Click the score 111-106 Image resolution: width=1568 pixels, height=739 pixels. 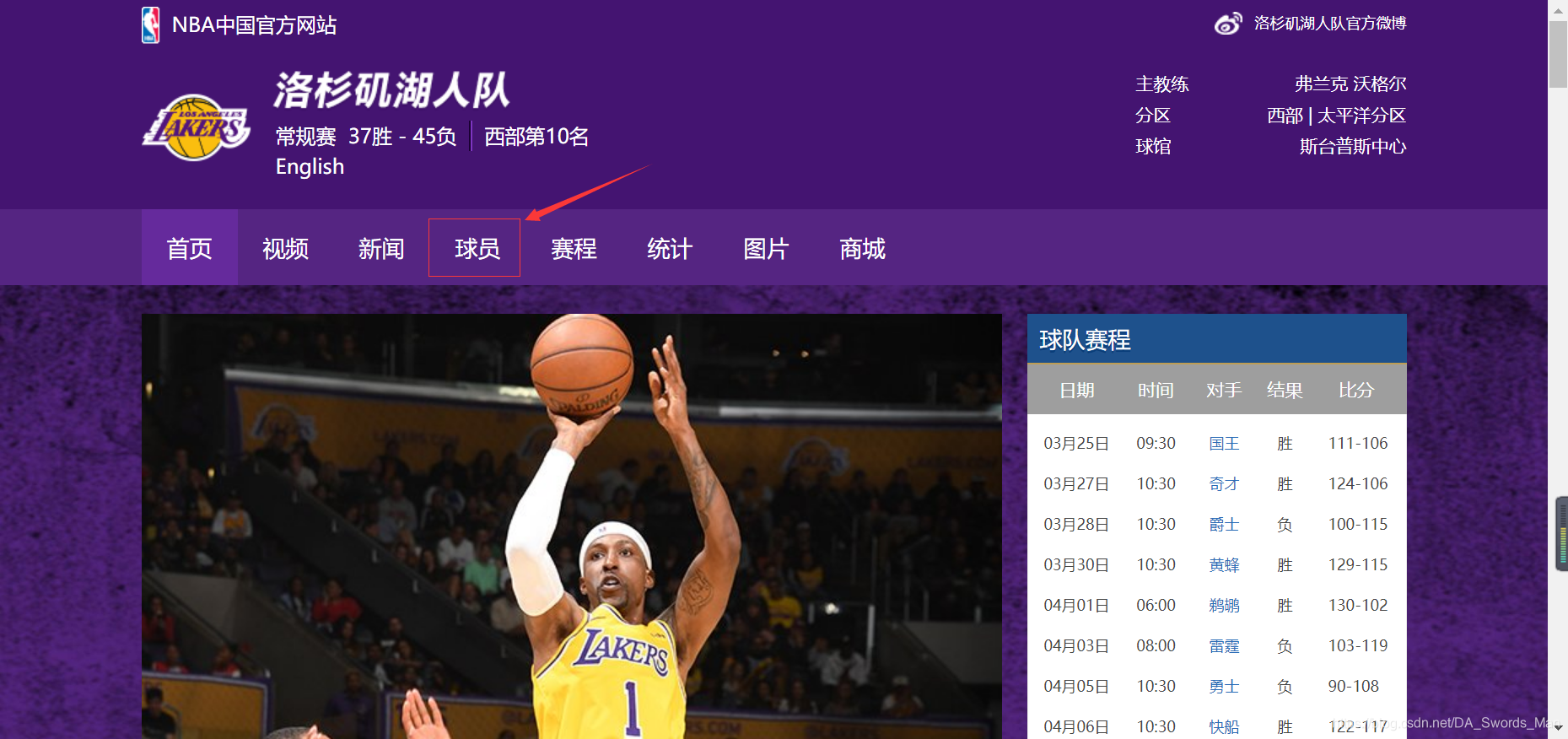(x=1358, y=444)
